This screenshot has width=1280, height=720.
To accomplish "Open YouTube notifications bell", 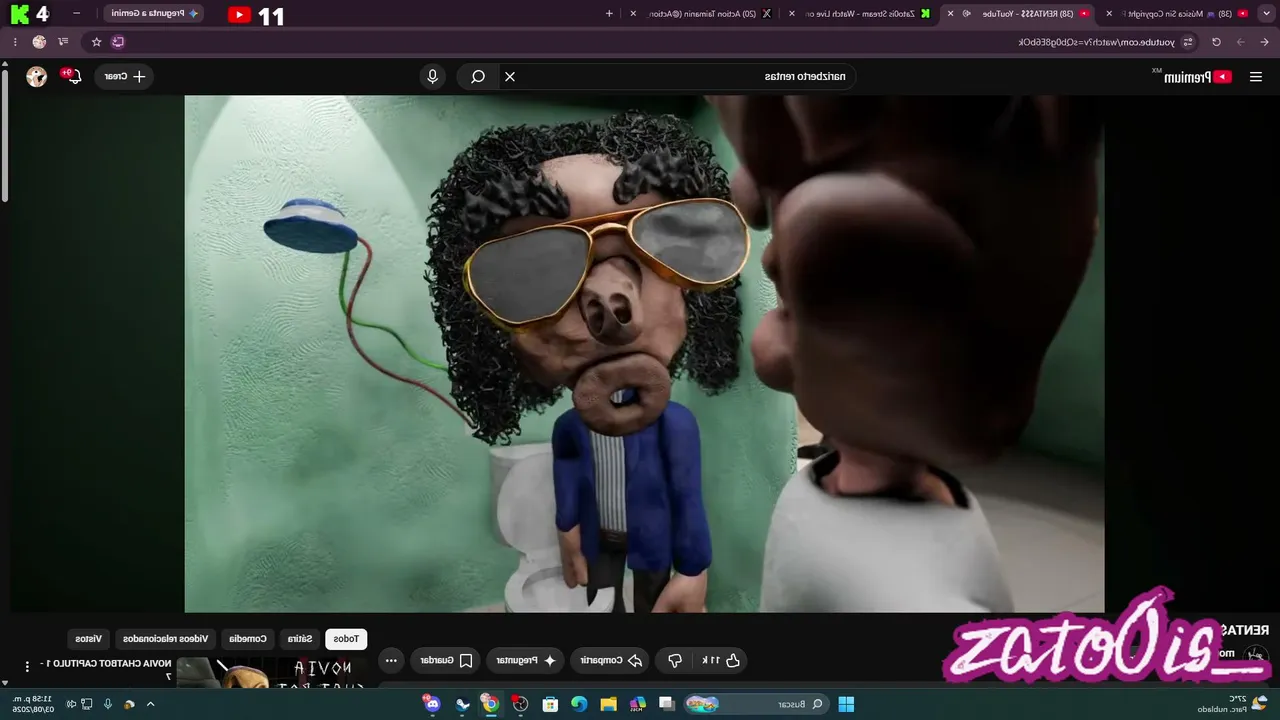I will tap(73, 77).
